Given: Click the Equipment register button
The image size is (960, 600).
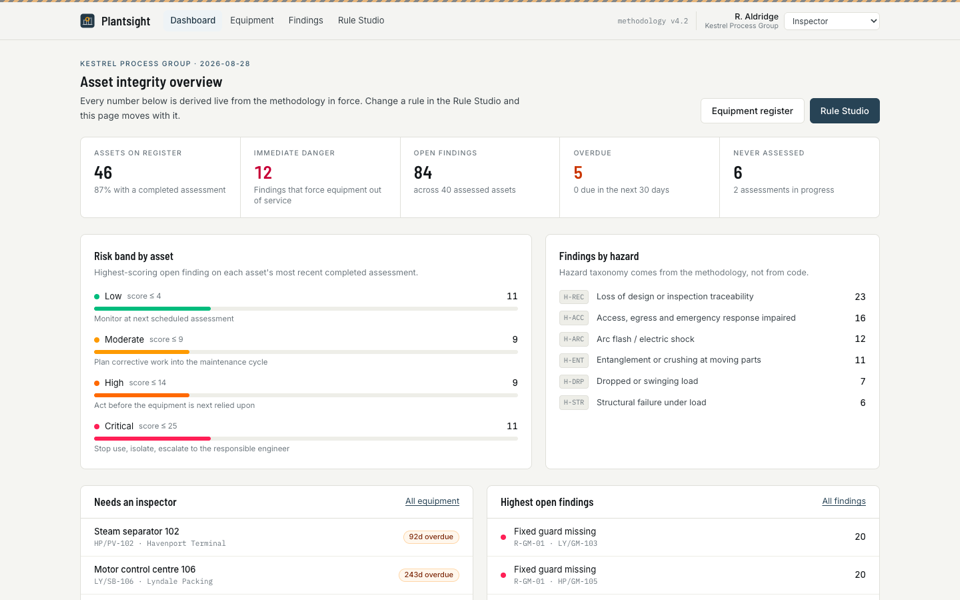Looking at the screenshot, I should pos(752,111).
